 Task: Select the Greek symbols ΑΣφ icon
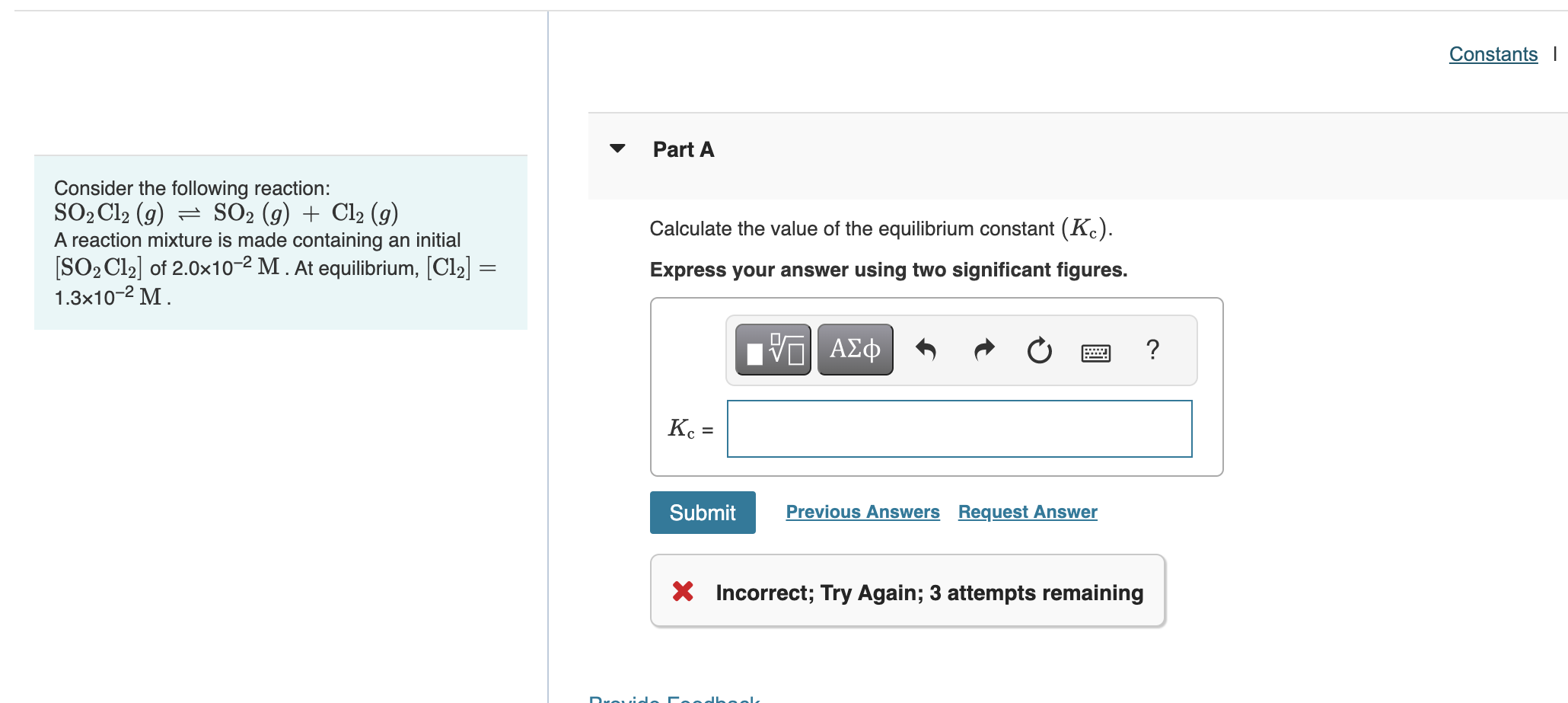(x=854, y=349)
